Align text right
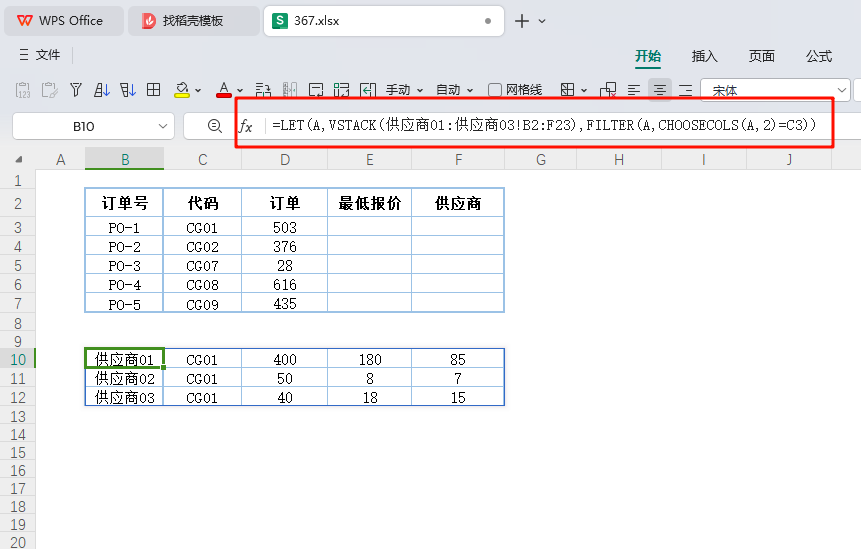The height and width of the screenshot is (549, 861). tap(685, 89)
